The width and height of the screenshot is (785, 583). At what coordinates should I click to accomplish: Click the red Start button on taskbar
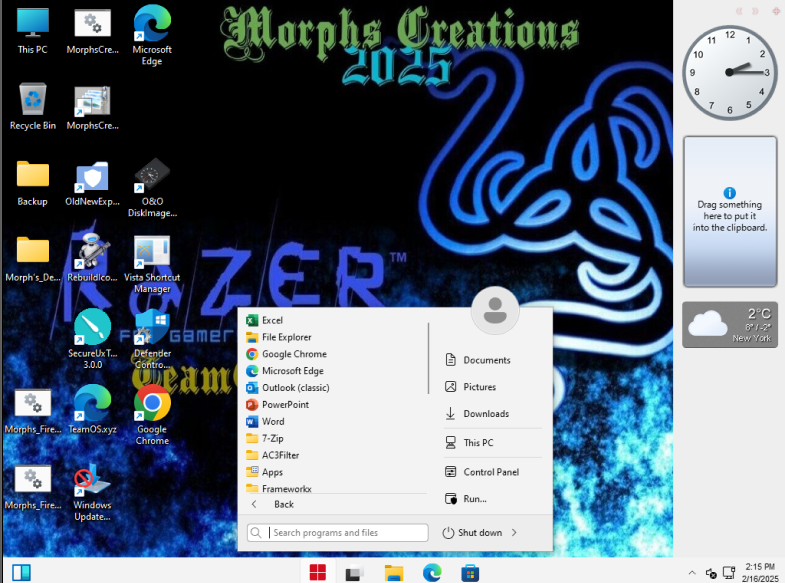click(317, 572)
